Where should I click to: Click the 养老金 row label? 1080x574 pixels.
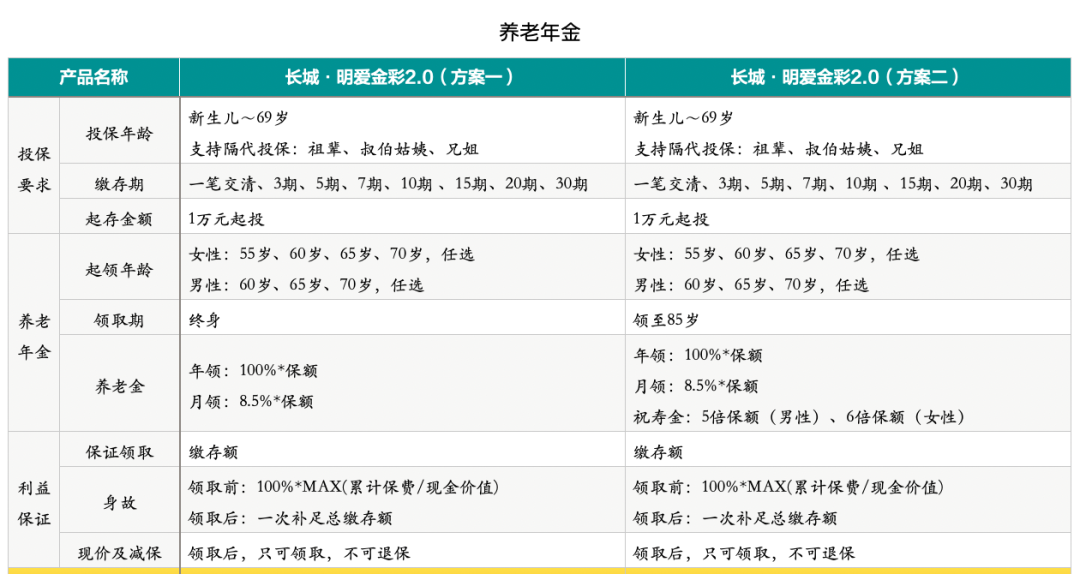pos(119,386)
